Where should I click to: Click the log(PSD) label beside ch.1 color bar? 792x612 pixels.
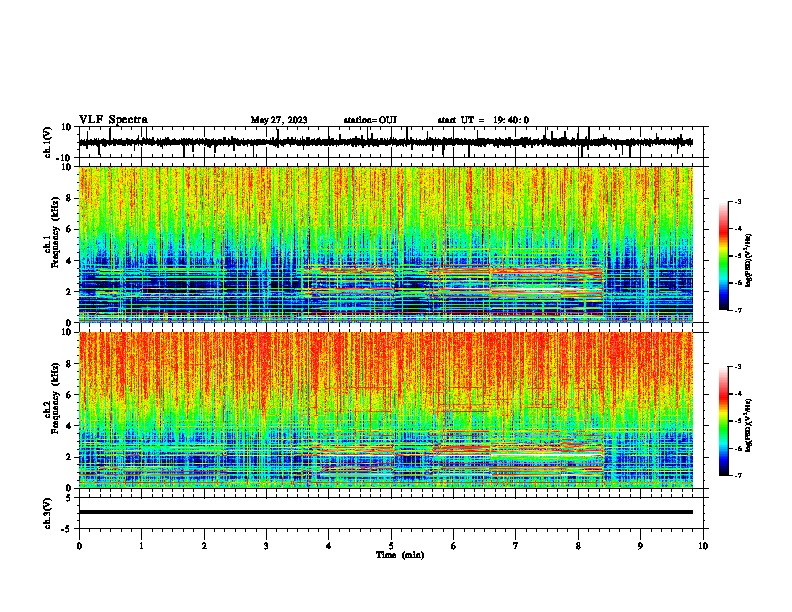749,260
